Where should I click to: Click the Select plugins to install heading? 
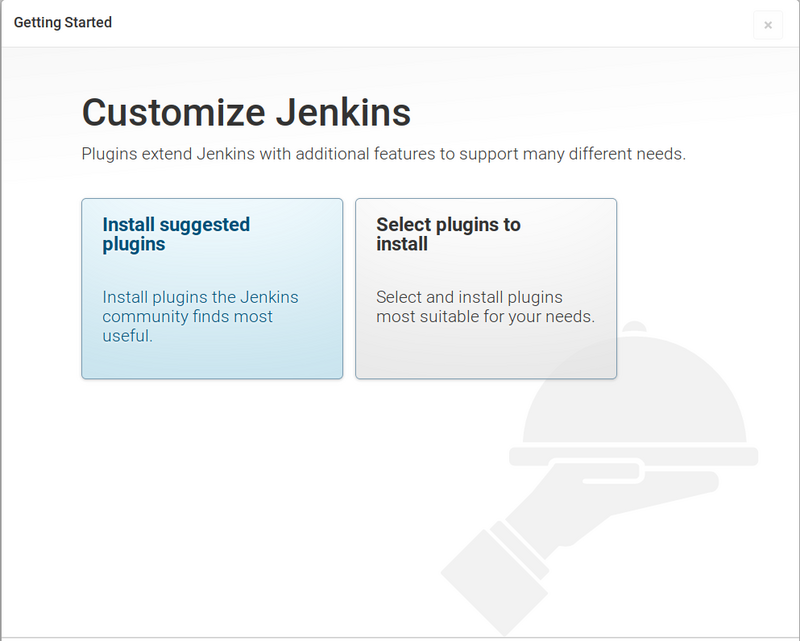point(447,236)
